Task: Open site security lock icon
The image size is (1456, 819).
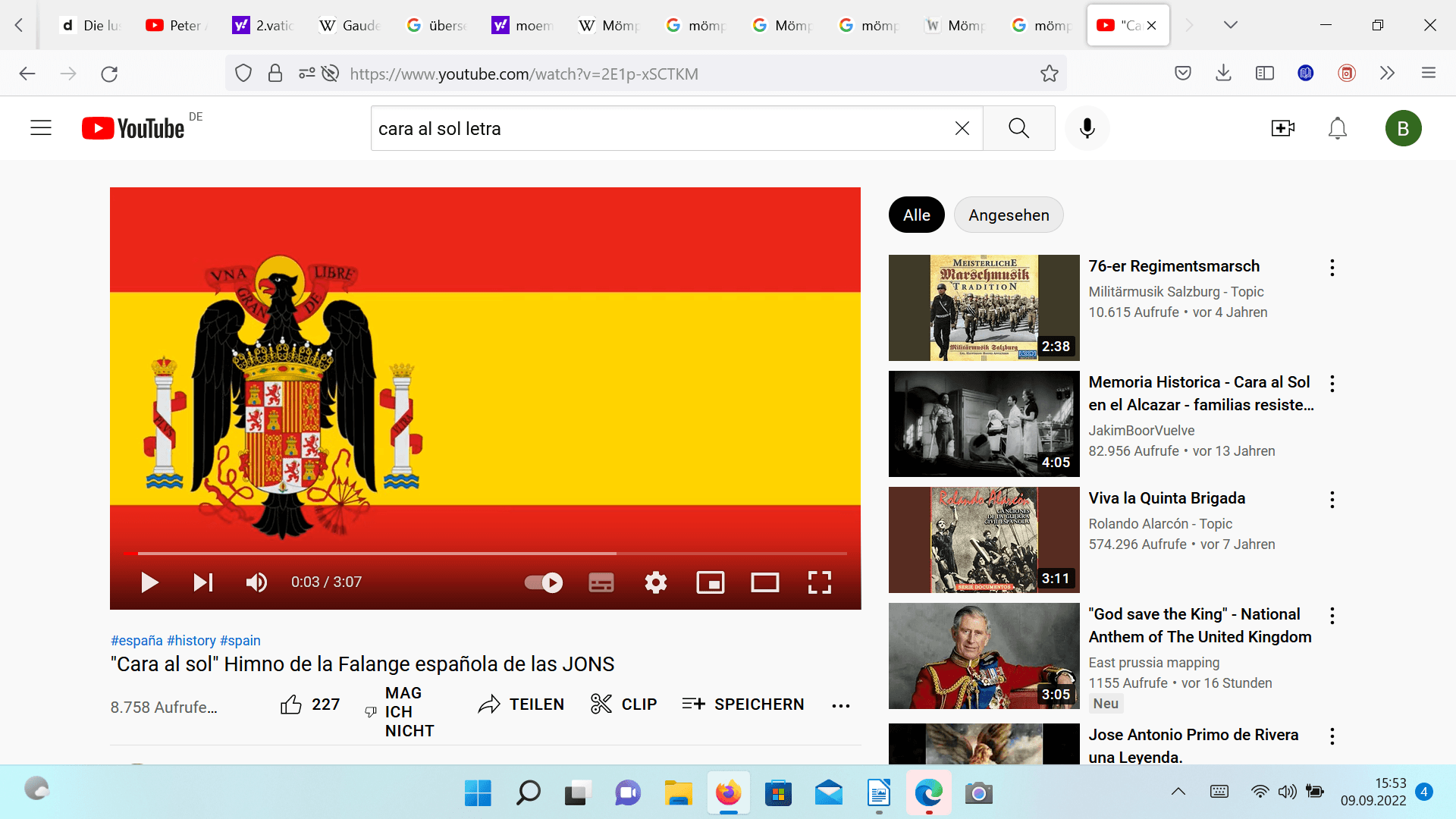Action: 275,74
